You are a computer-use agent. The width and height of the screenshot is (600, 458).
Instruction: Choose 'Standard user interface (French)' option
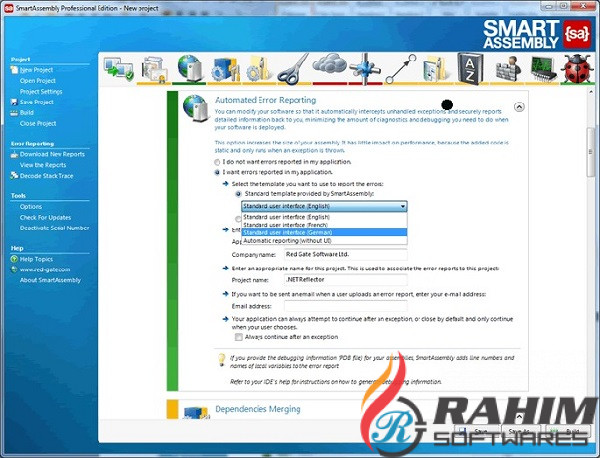point(324,225)
